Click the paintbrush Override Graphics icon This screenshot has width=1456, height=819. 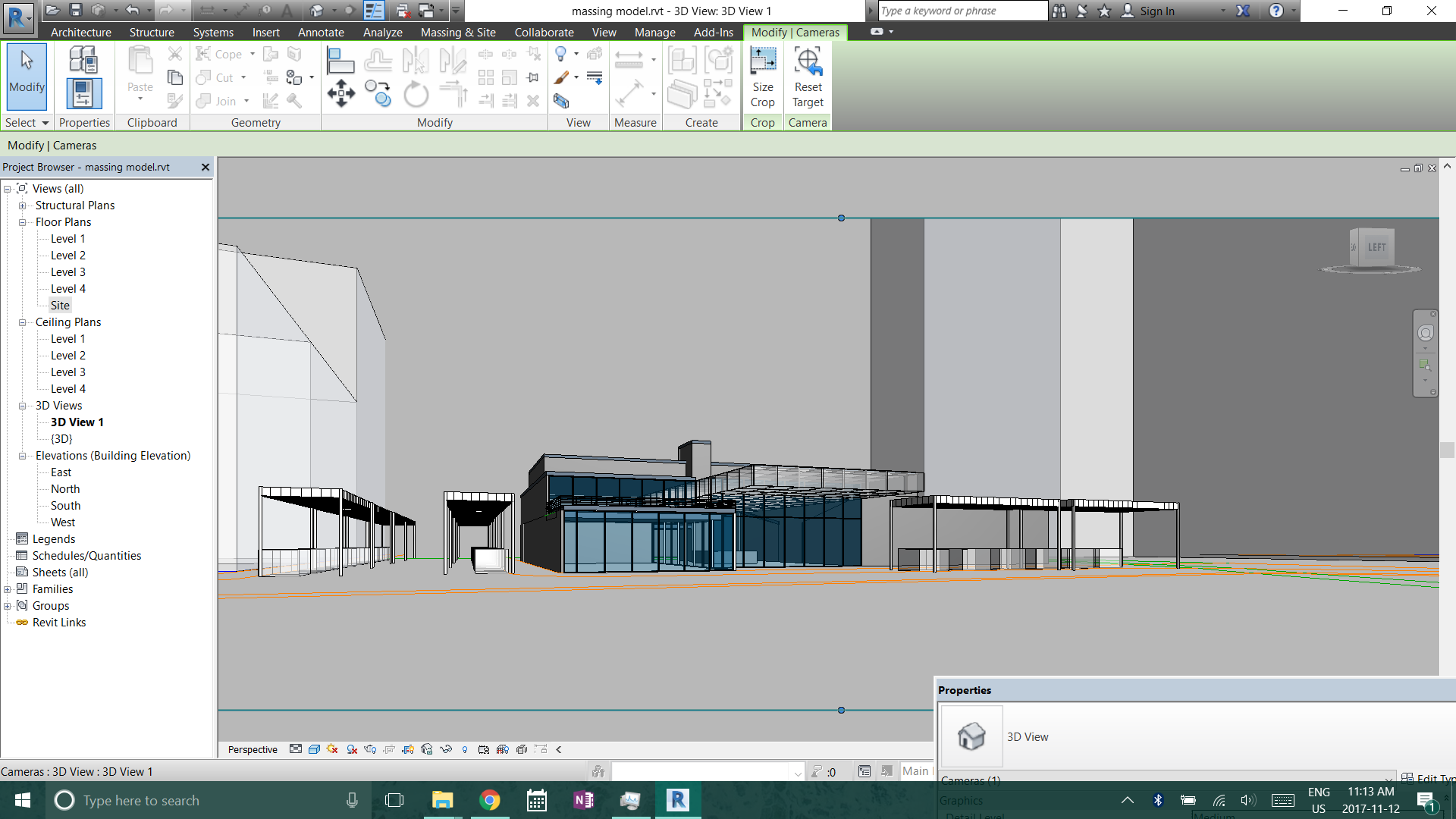561,77
